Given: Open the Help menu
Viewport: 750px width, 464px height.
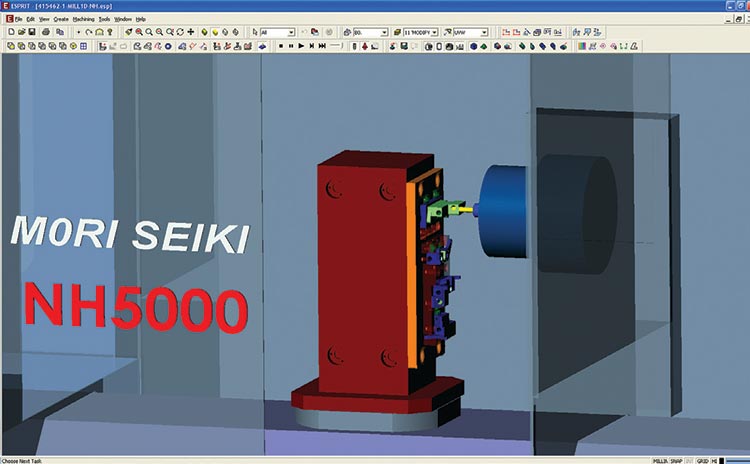Looking at the screenshot, I should 141,19.
